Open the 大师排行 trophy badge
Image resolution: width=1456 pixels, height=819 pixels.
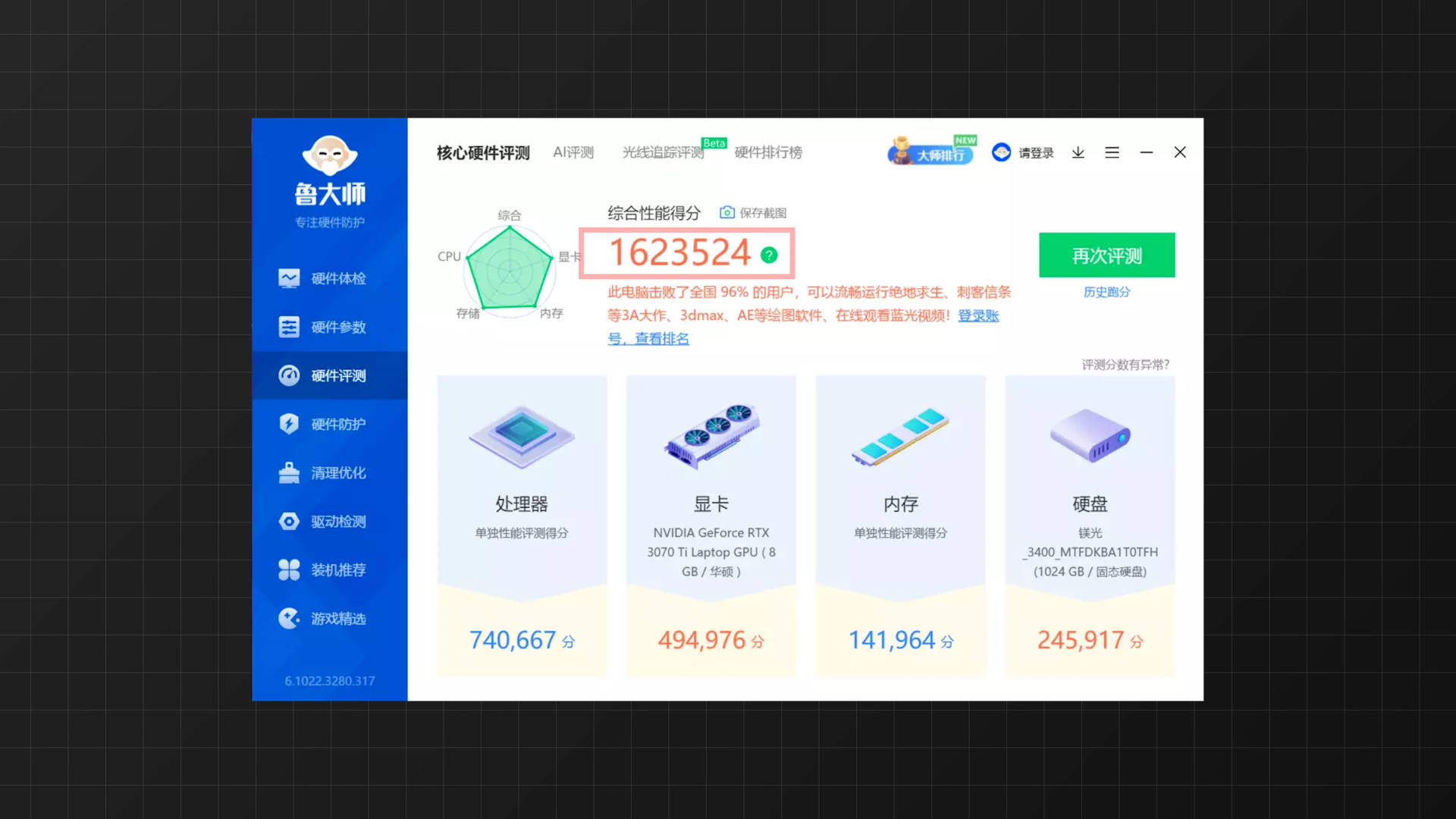click(931, 153)
